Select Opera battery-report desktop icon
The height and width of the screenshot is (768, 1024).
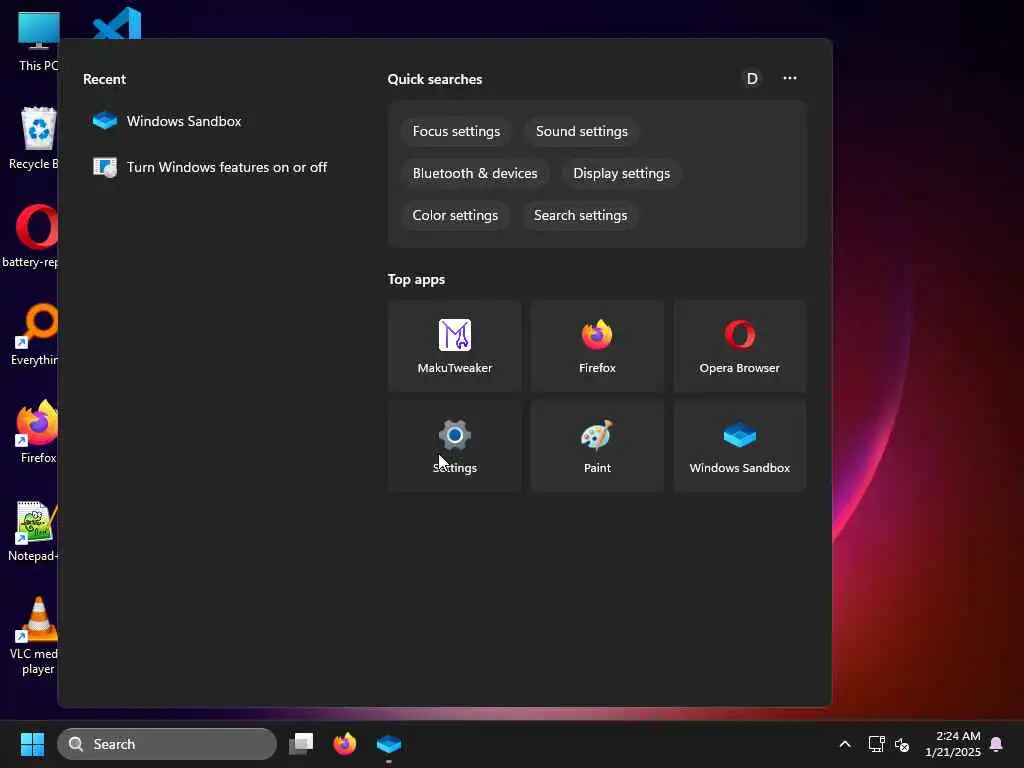tap(33, 236)
